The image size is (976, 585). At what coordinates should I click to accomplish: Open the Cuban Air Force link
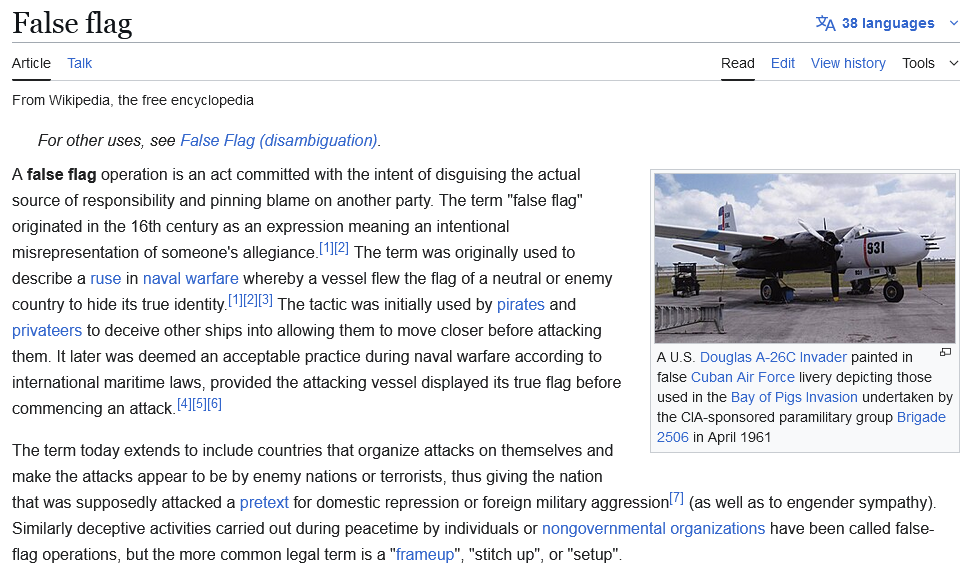tap(743, 377)
